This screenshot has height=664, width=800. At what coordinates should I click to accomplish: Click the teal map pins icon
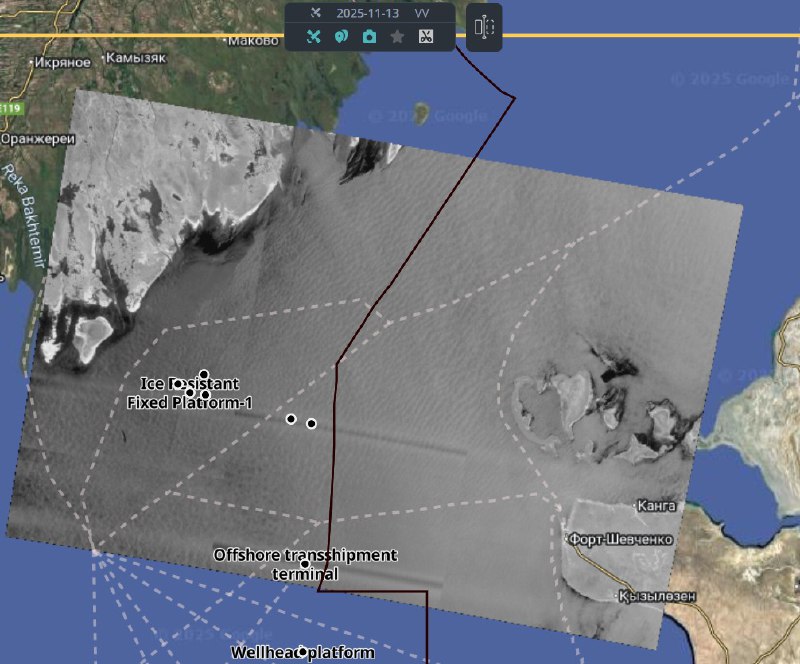coord(341,37)
